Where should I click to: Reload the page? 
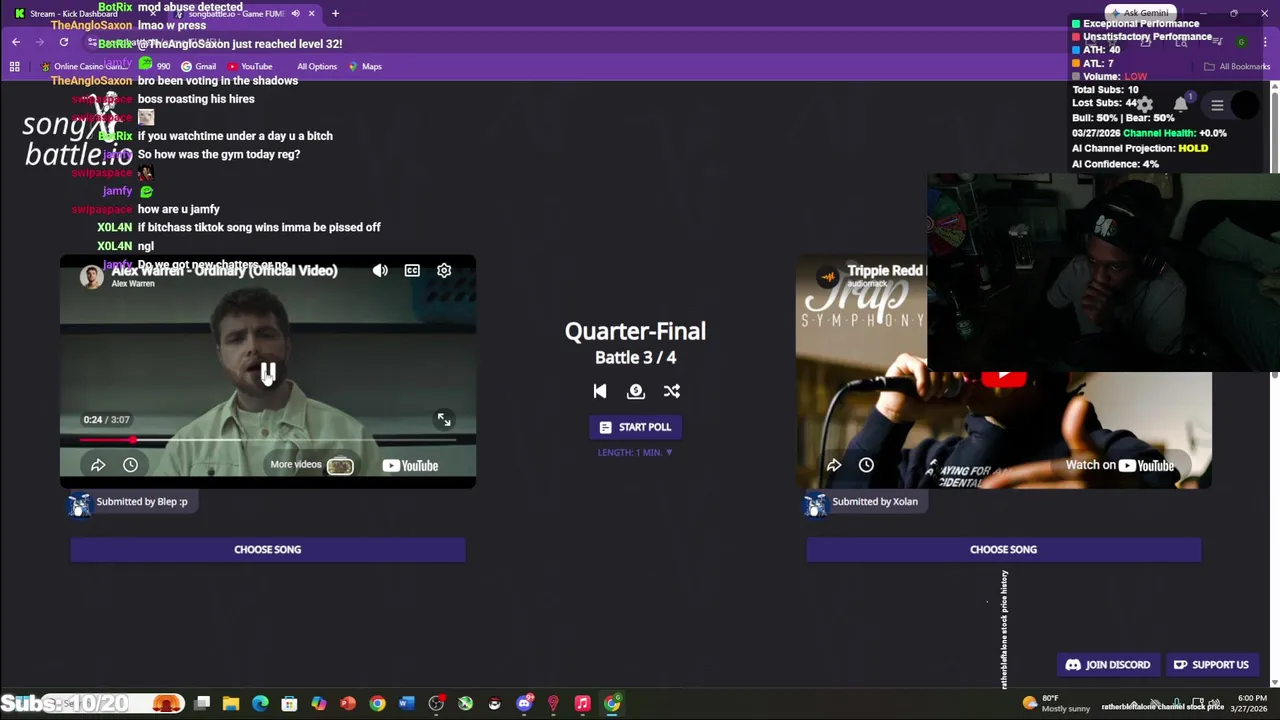(64, 42)
